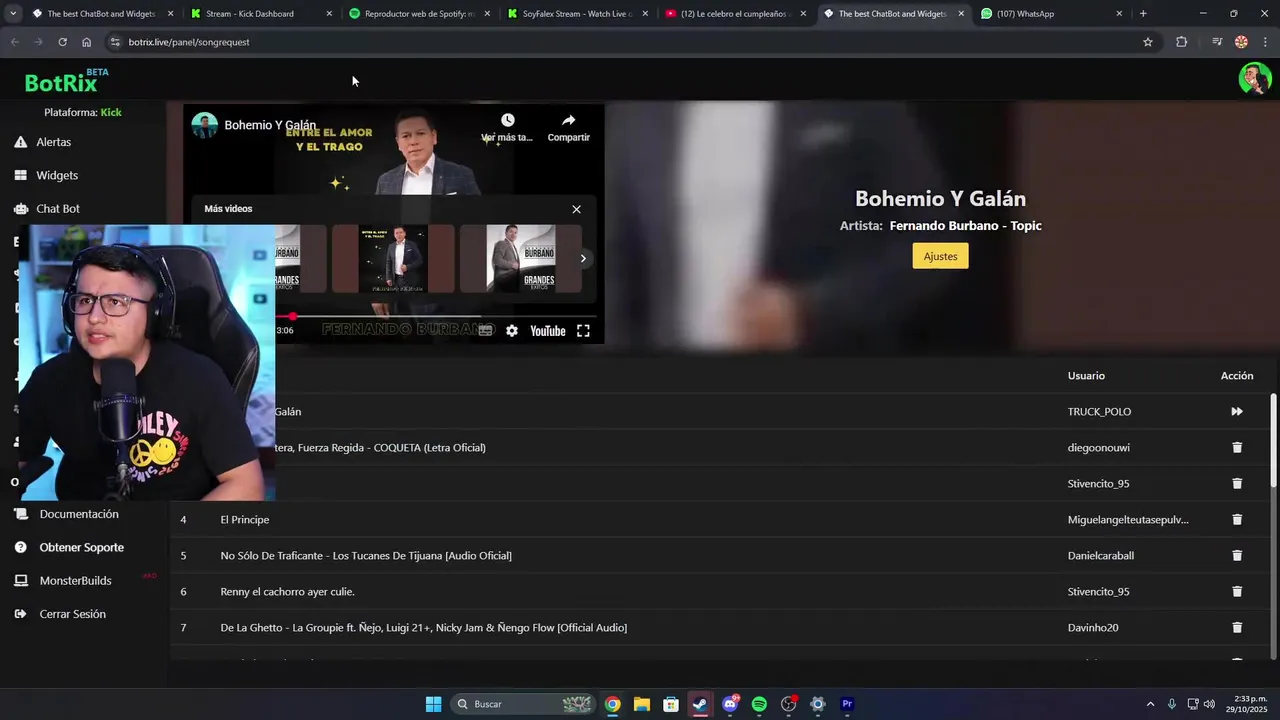Go to the browser home page
1280x720 pixels.
[x=86, y=42]
